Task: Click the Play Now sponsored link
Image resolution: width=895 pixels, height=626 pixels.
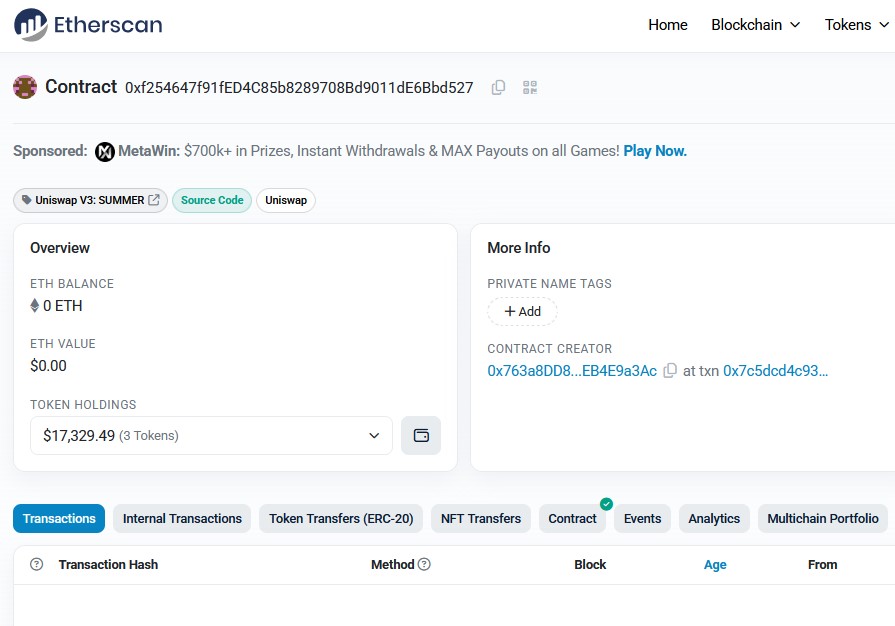Action: point(655,152)
